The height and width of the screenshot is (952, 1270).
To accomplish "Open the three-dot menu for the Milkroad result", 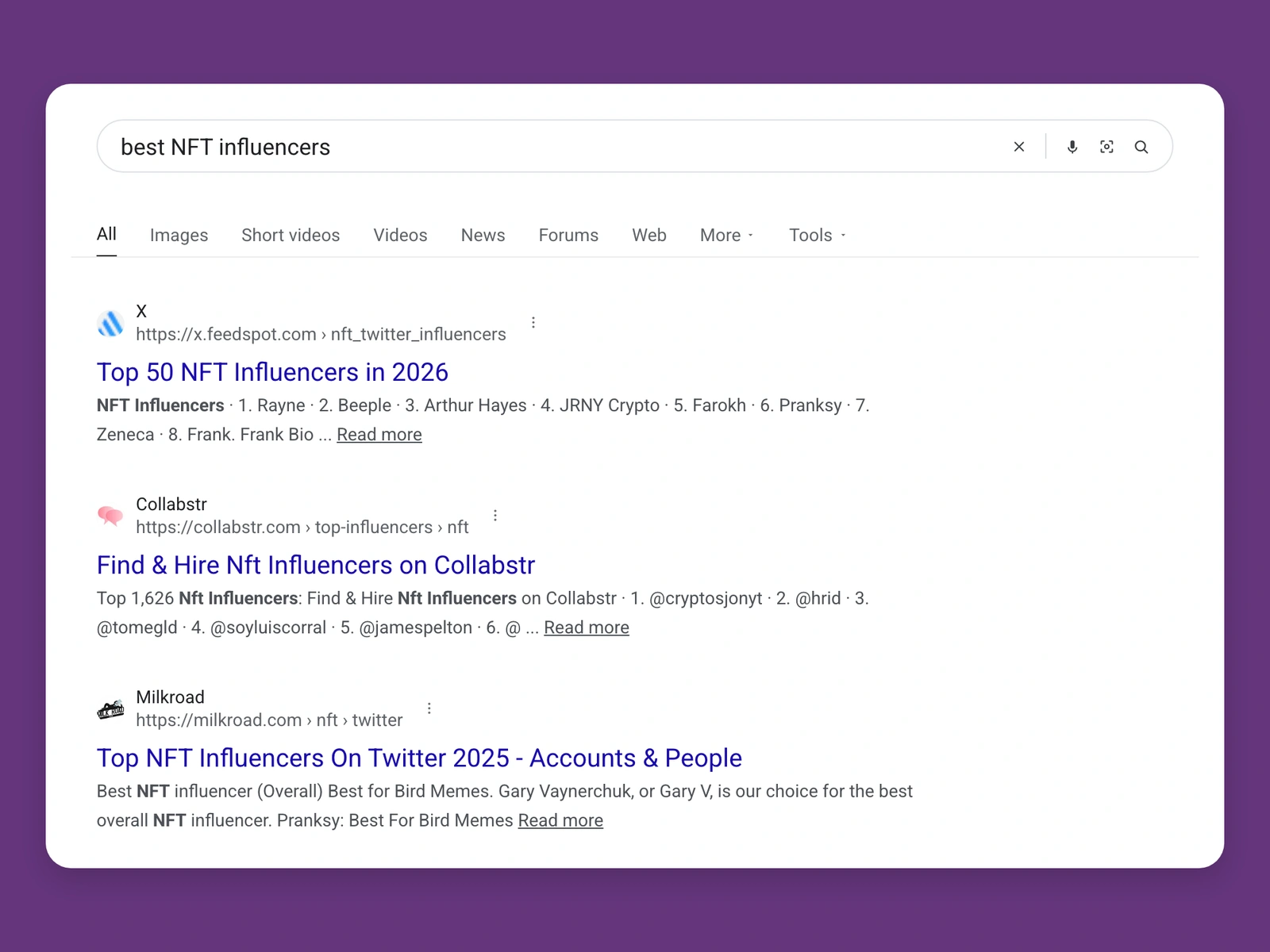I will click(x=429, y=708).
